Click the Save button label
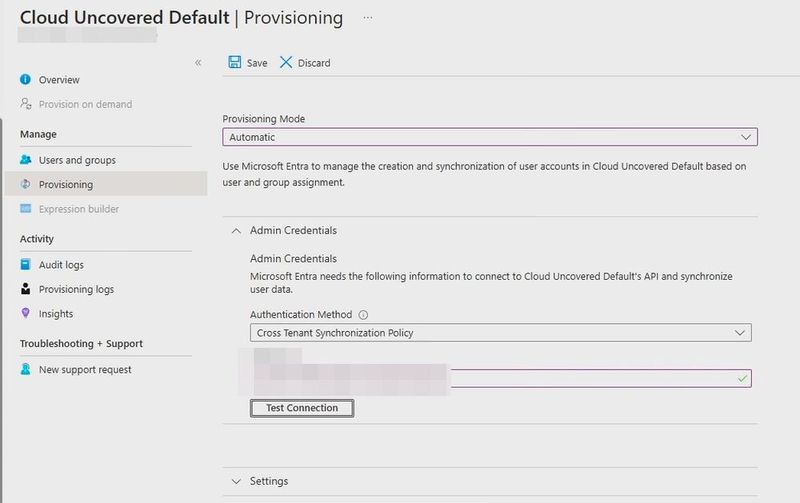Viewport: 800px width, 503px height. click(x=257, y=63)
